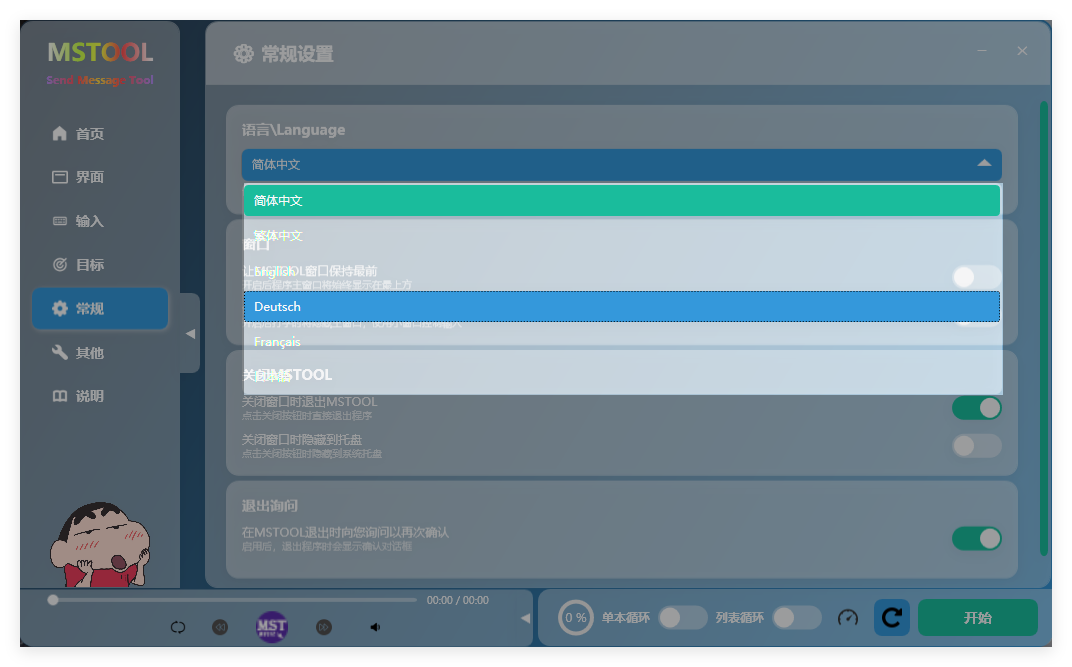Open the 输入 input section
This screenshot has height=667, width=1072.
(90, 221)
